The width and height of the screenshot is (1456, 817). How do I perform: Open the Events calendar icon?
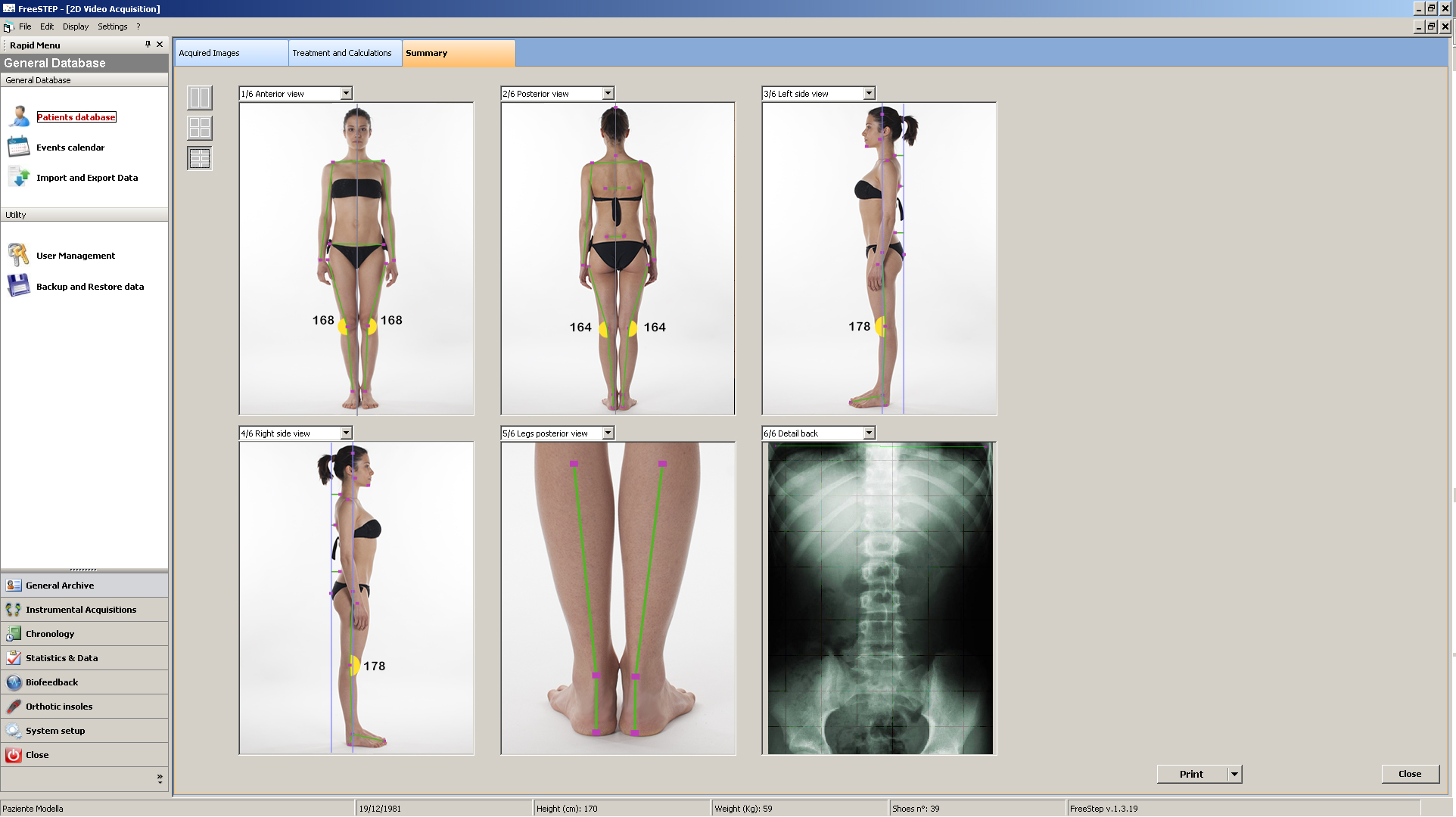19,147
